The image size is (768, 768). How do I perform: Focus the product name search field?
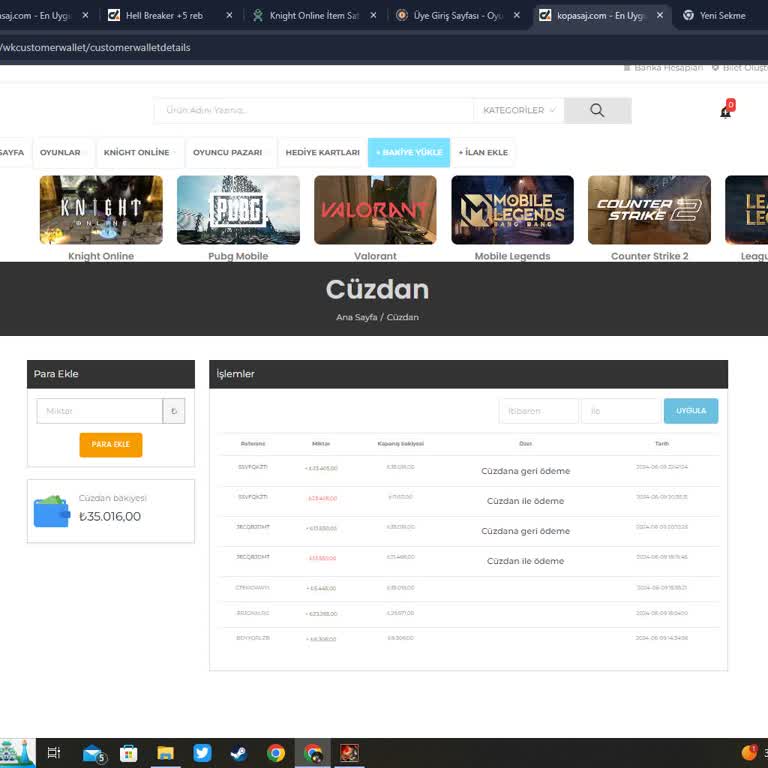point(313,110)
